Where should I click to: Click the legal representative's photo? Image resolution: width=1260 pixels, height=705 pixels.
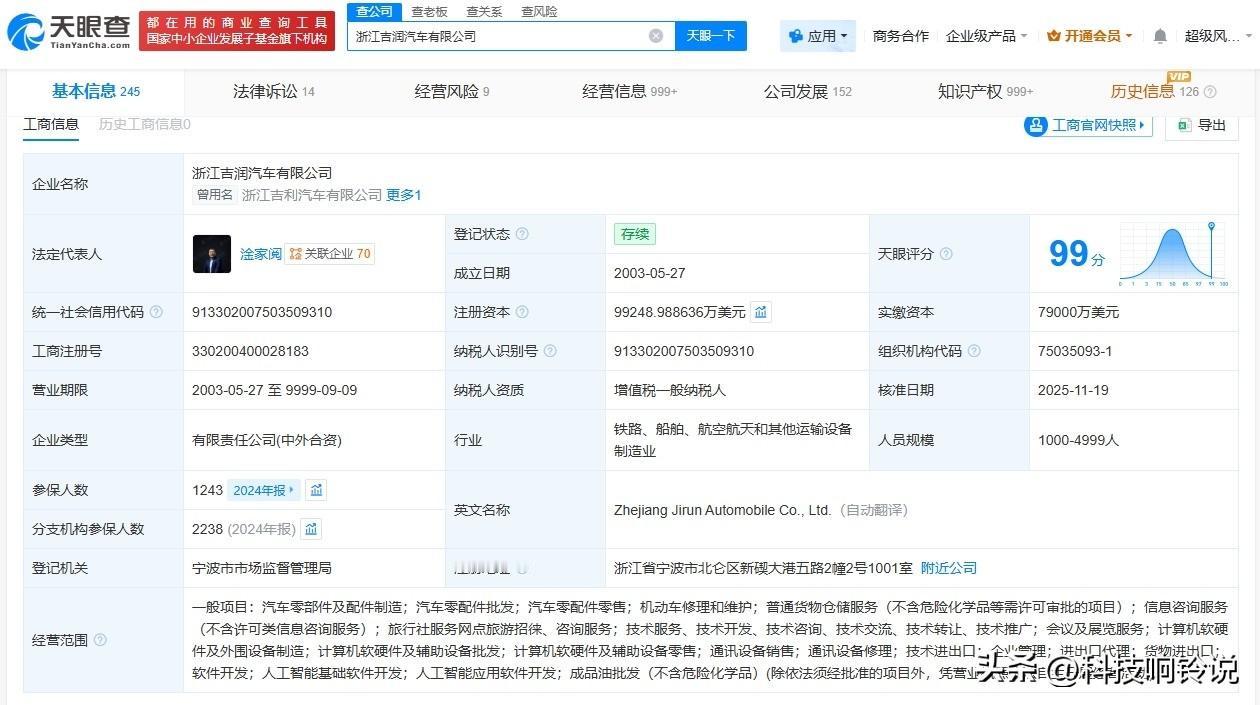(212, 254)
